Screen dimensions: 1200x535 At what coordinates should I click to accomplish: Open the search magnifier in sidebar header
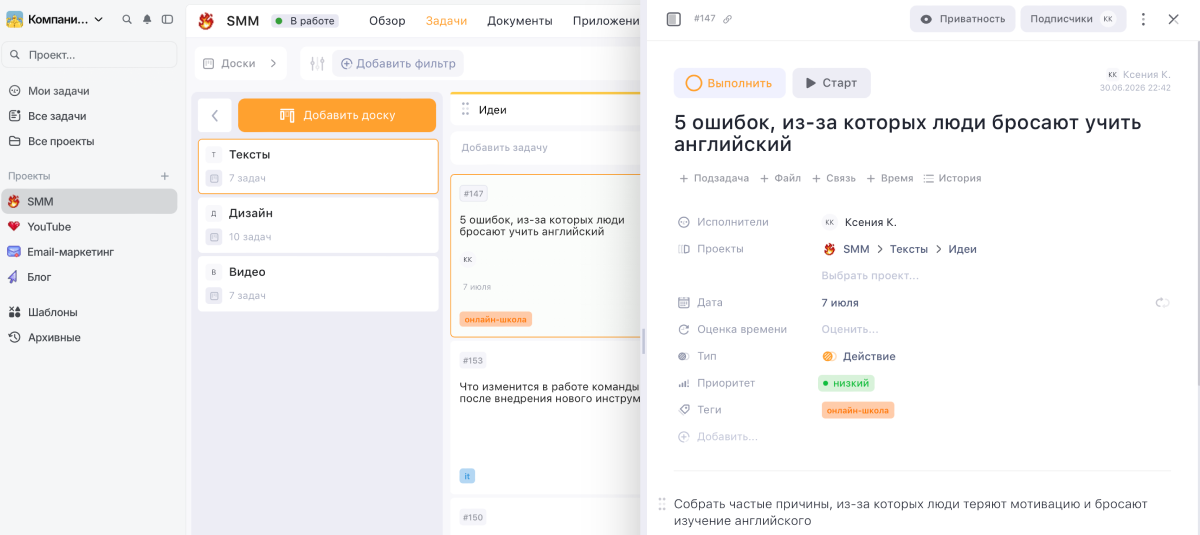coord(127,19)
